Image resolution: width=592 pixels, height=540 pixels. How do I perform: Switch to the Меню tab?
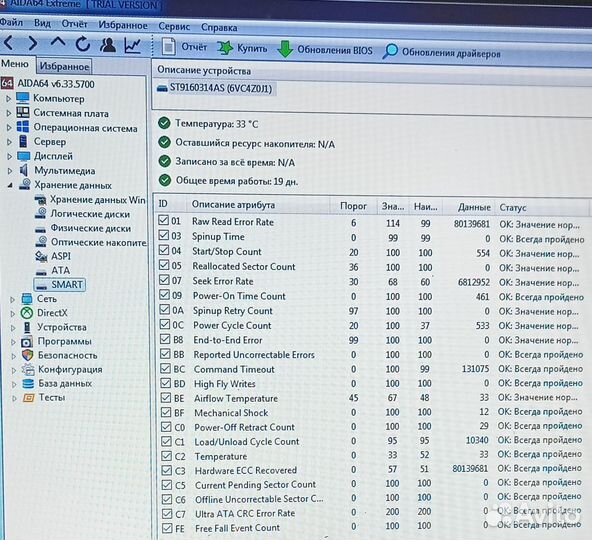pos(15,63)
